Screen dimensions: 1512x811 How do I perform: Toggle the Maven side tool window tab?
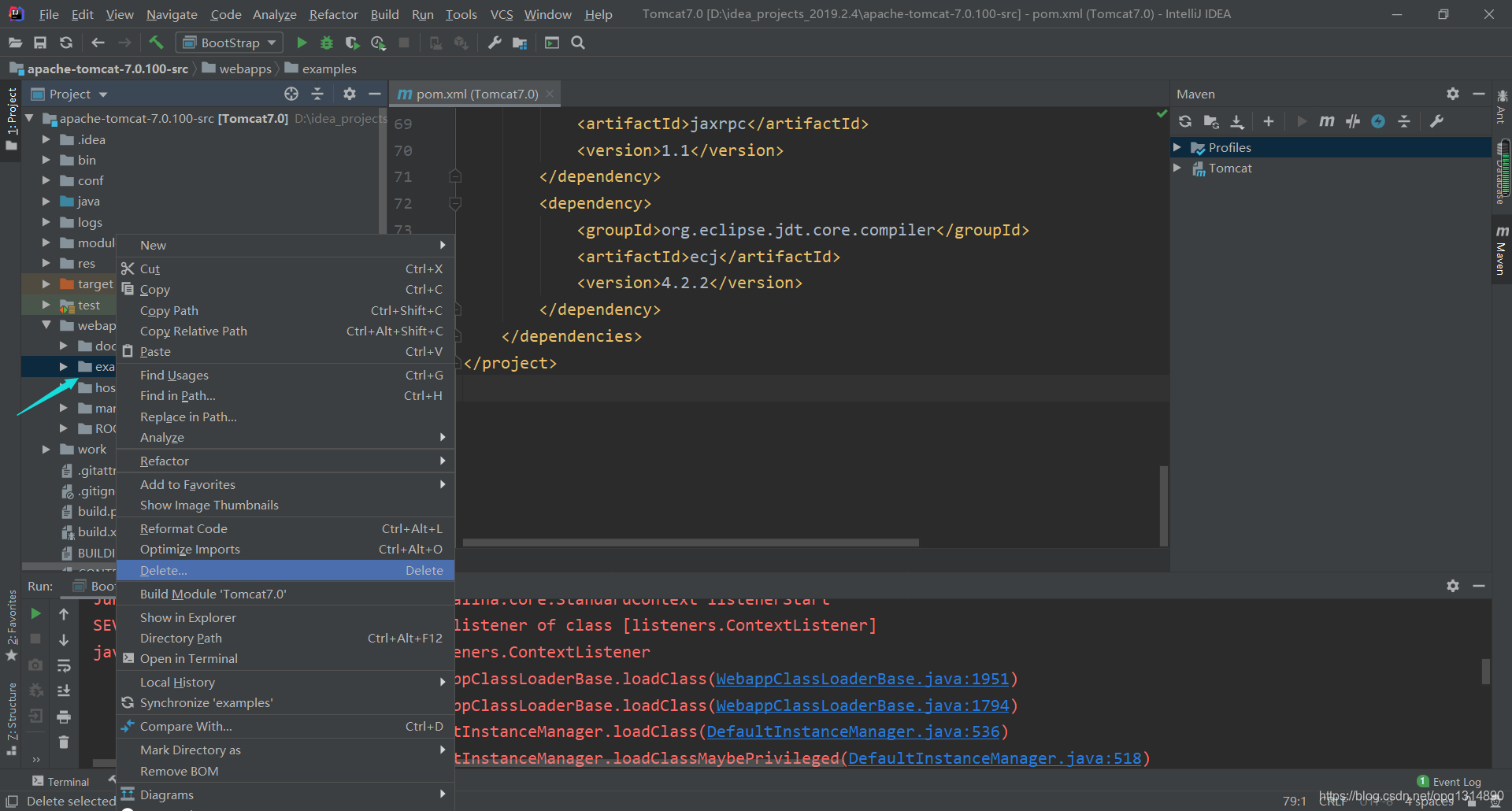(1501, 251)
